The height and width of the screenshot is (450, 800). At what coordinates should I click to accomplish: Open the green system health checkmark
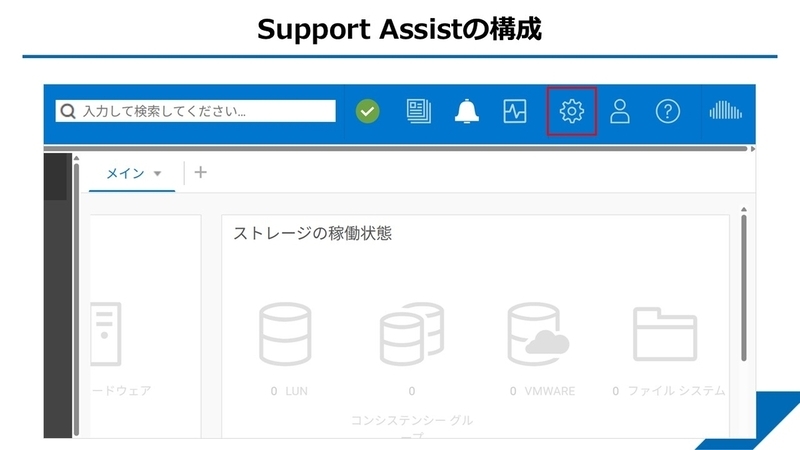point(367,111)
